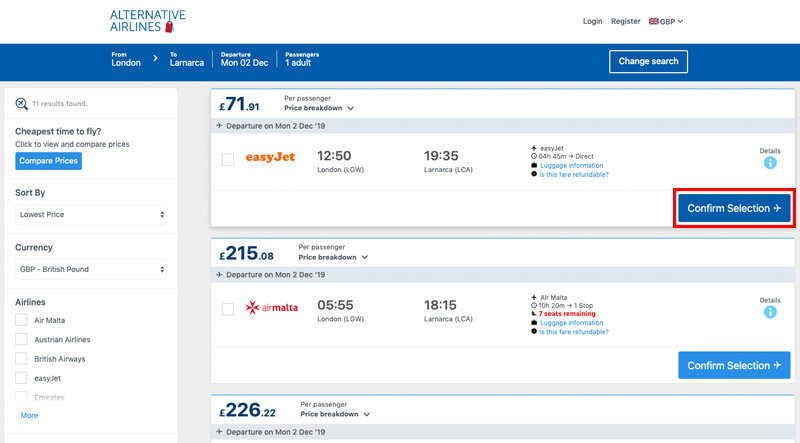Open Details info icon for Air Malta flight
The height and width of the screenshot is (443, 800).
point(770,312)
